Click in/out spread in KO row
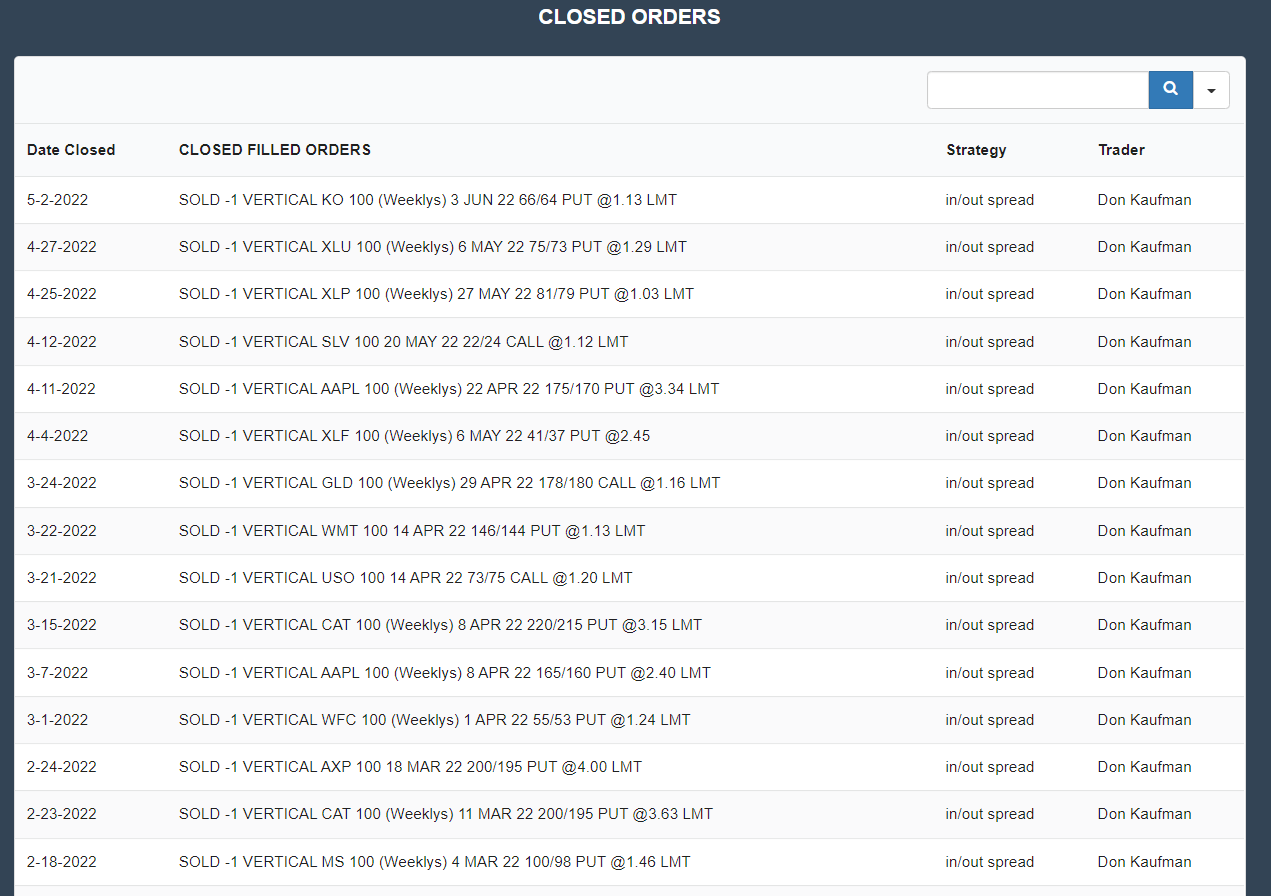Screen dimensions: 1271x896 click(990, 200)
